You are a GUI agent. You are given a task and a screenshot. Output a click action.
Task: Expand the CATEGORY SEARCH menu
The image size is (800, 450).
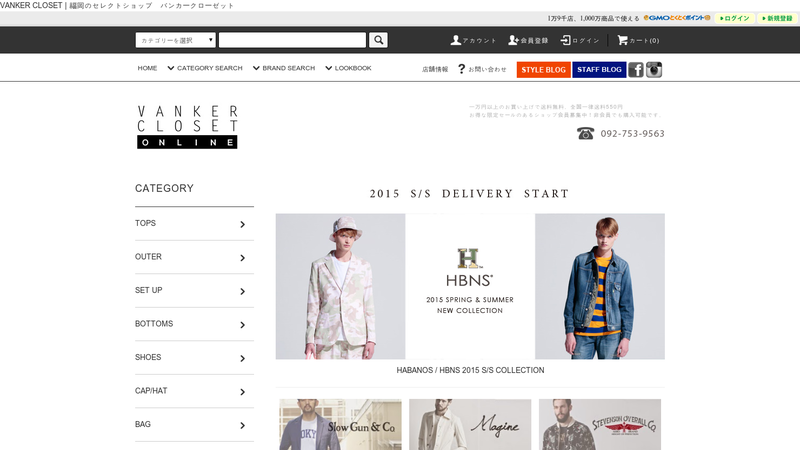tap(205, 68)
